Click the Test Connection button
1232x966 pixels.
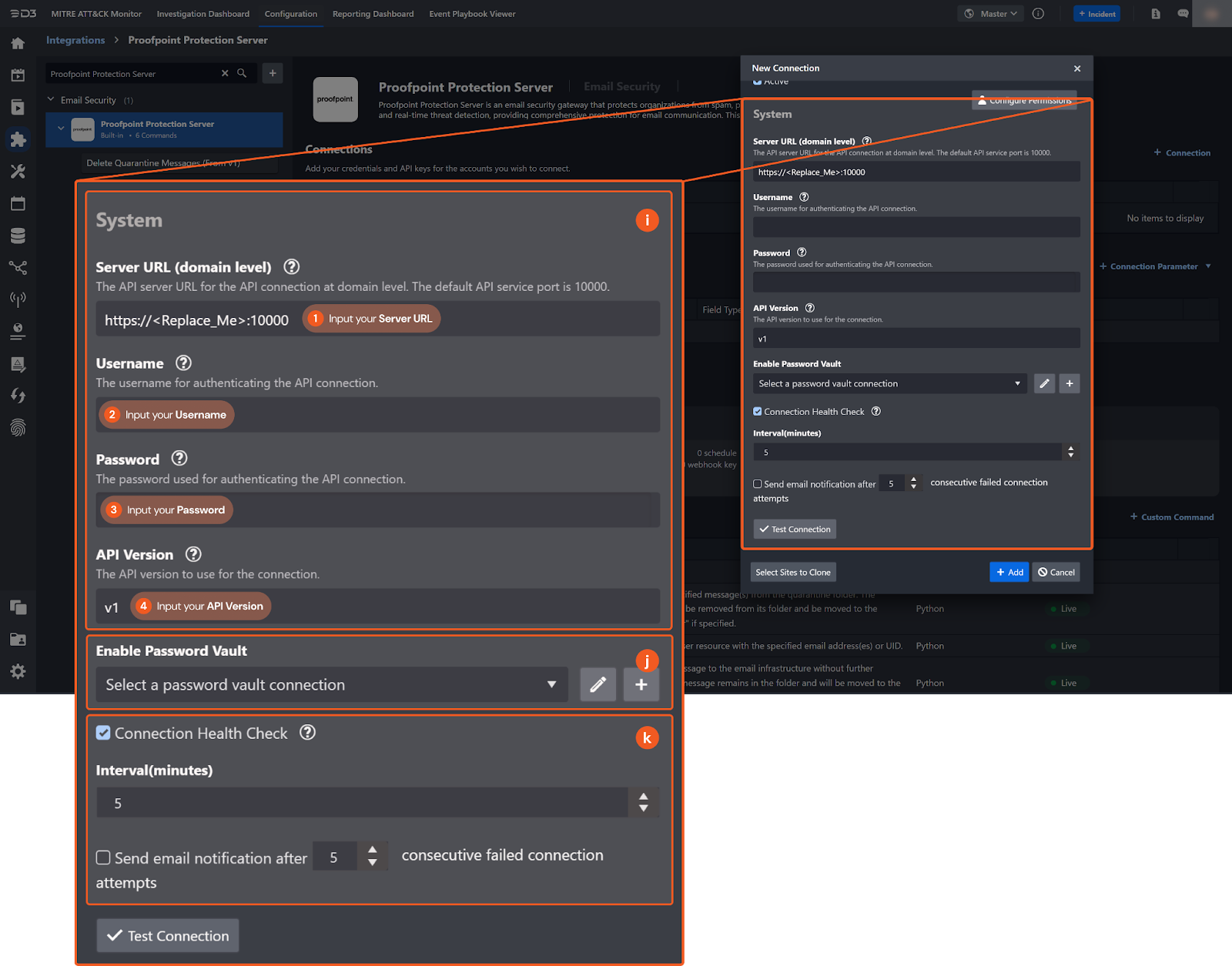[795, 529]
